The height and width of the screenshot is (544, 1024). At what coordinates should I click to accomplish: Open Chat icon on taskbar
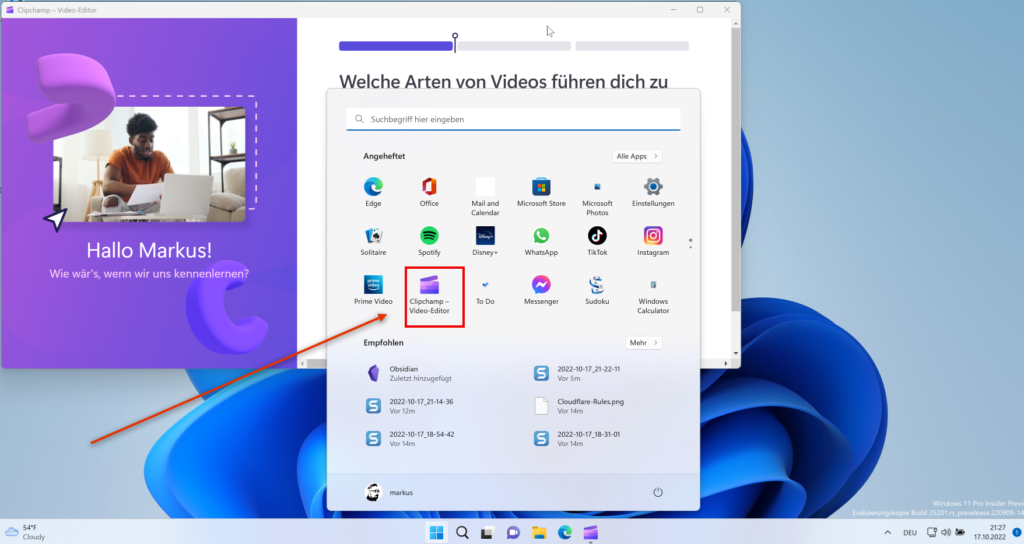(513, 533)
